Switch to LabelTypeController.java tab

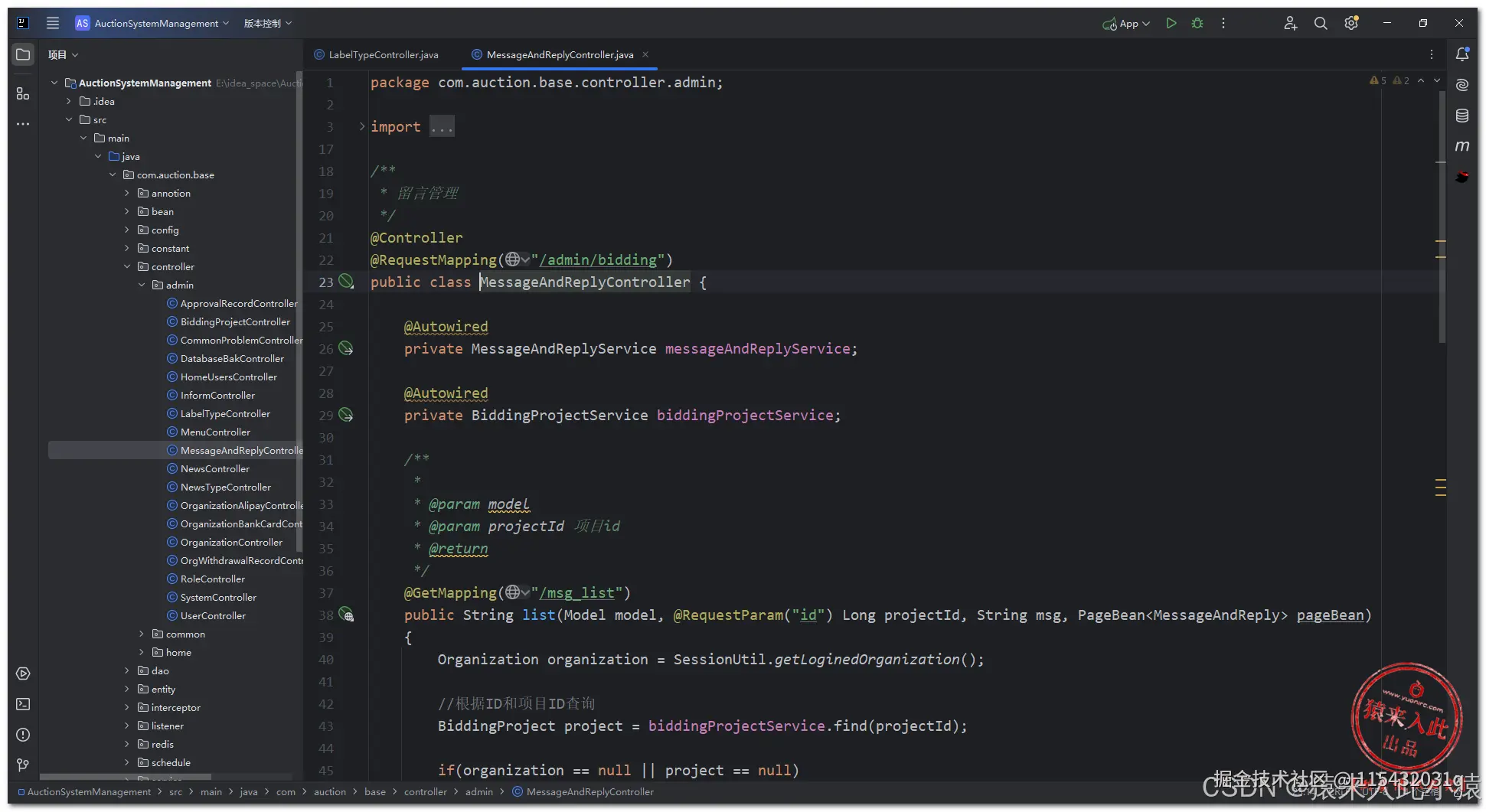(x=377, y=54)
